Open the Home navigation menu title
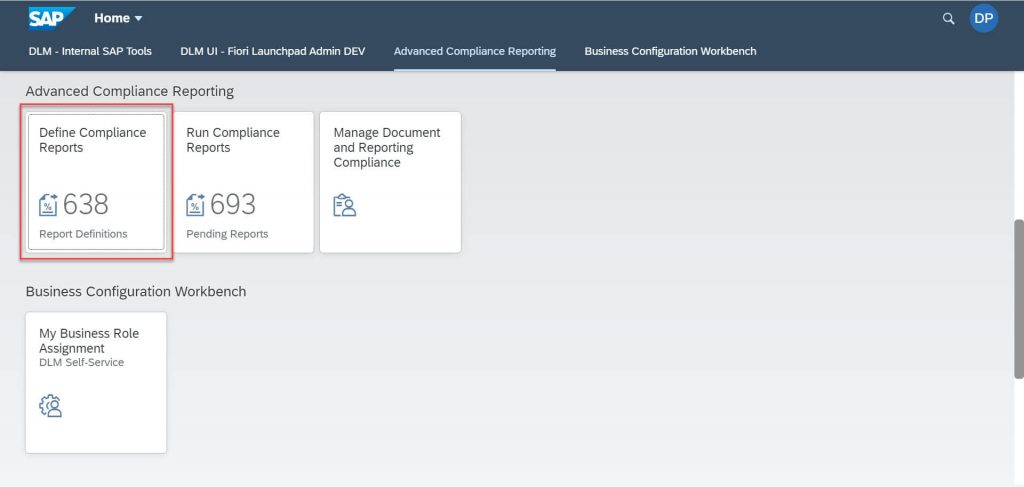The image size is (1024, 487). 112,18
